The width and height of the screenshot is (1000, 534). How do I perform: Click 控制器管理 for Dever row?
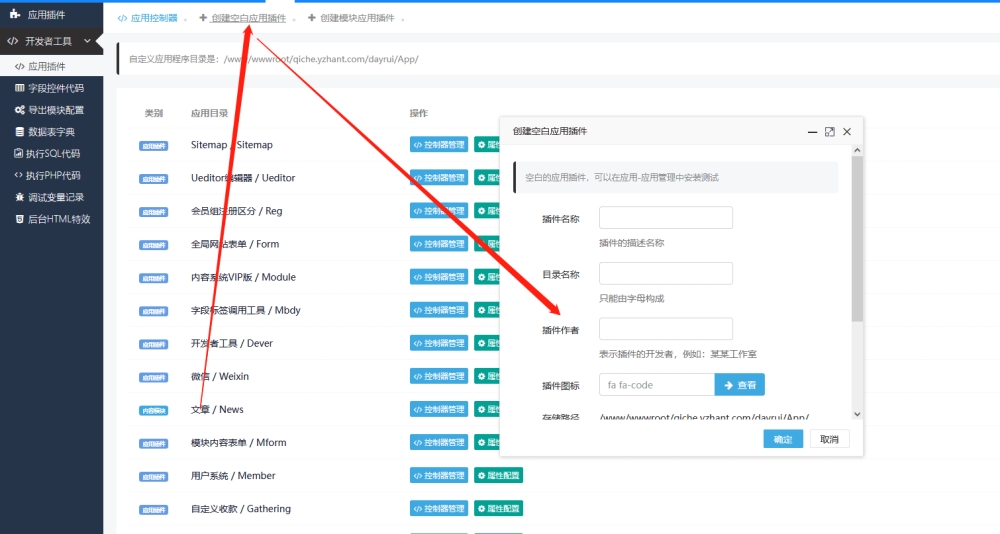click(x=439, y=343)
